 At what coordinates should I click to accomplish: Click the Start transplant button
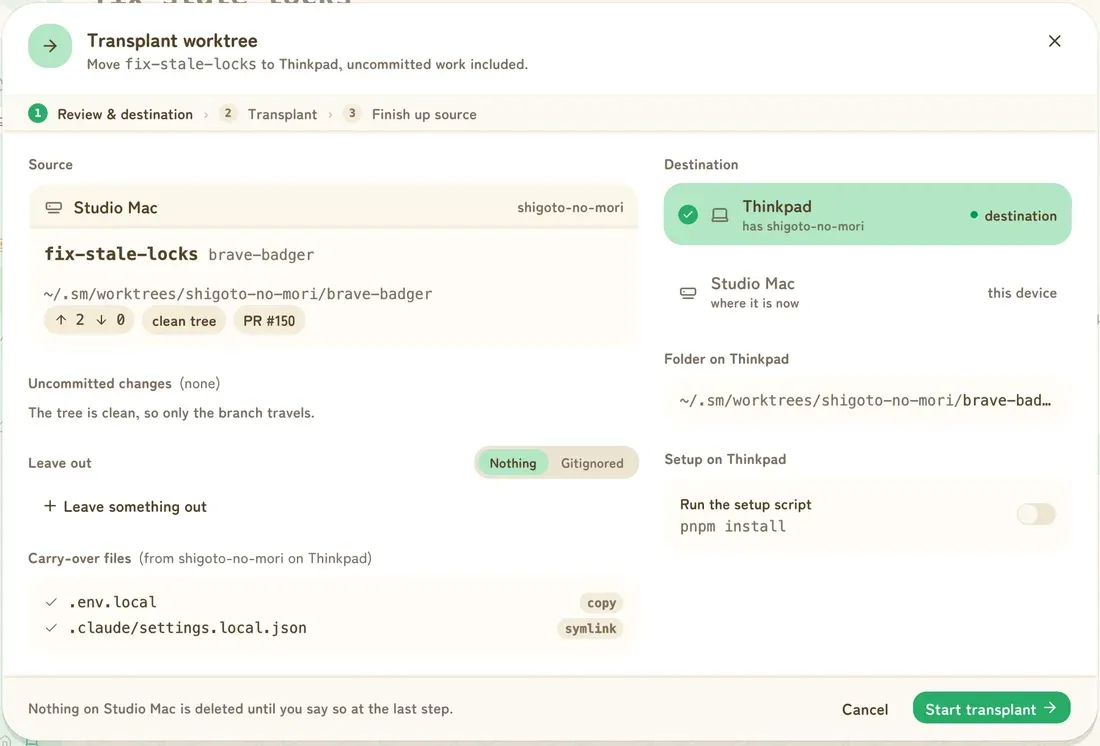[991, 708]
